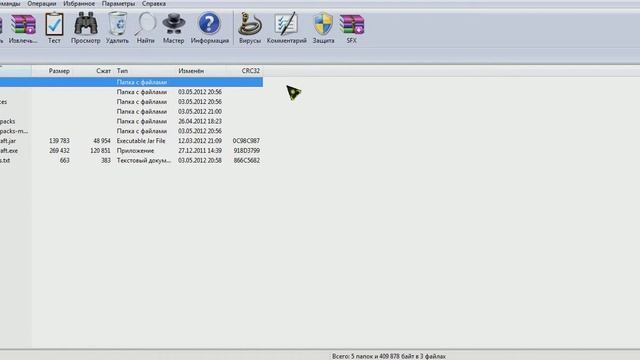Click packed size value 120 851

(100, 151)
